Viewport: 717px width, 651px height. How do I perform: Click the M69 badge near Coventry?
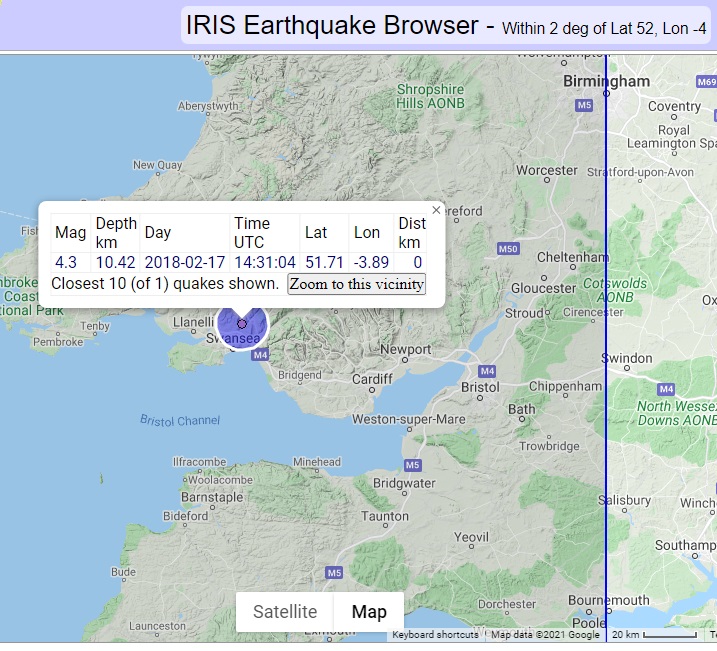[x=706, y=82]
